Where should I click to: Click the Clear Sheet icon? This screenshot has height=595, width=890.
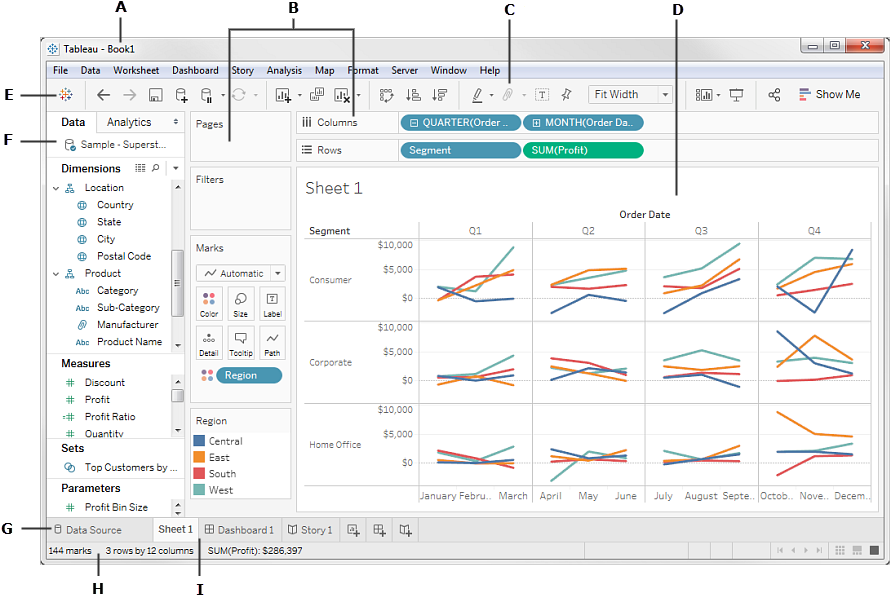(342, 95)
